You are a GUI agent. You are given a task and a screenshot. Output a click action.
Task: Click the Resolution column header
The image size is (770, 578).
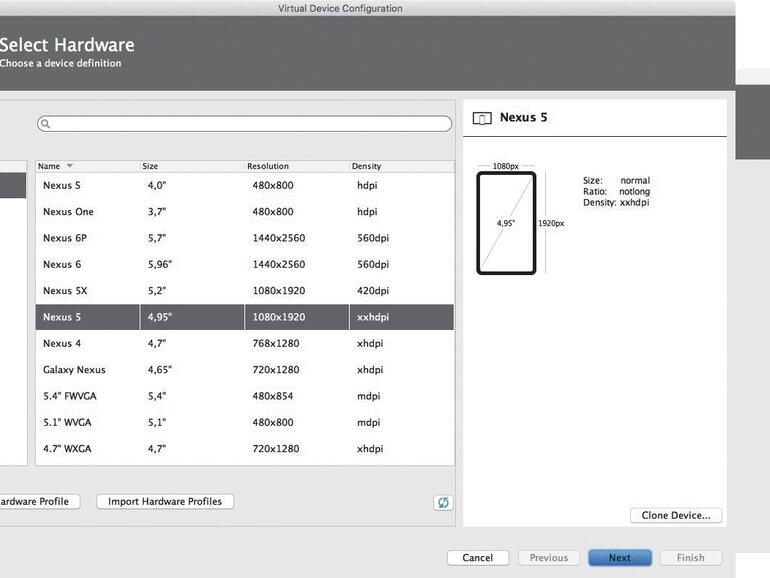268,166
